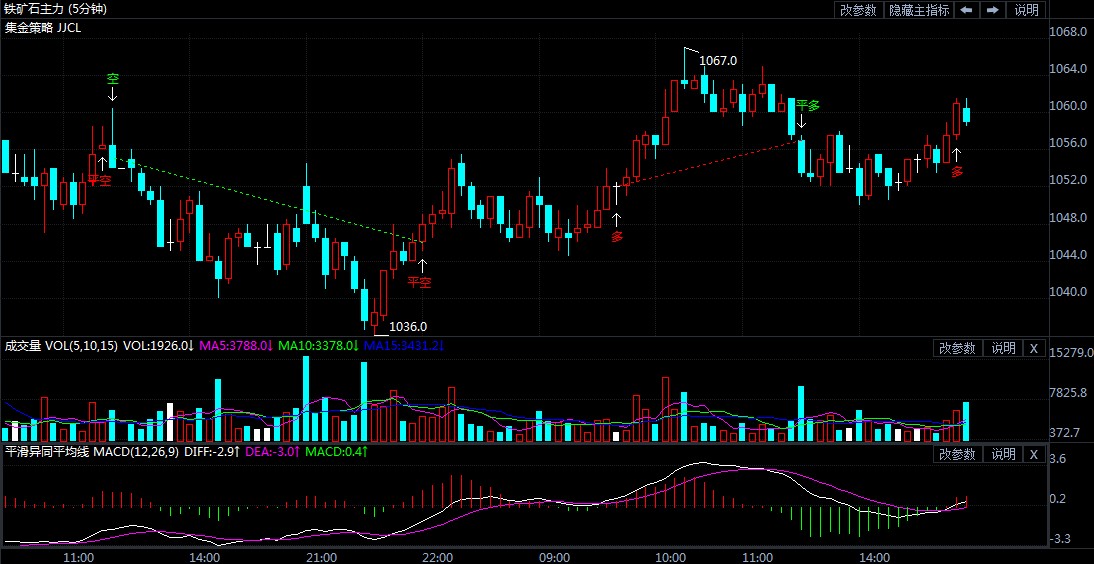Open 说明 in the 成交量 volume panel
This screenshot has width=1094, height=564.
pos(1003,348)
